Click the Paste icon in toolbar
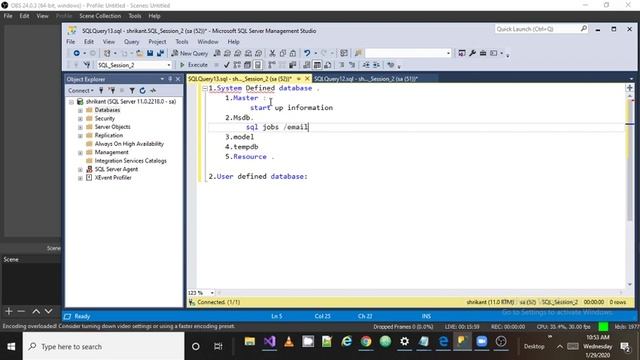 (293, 53)
